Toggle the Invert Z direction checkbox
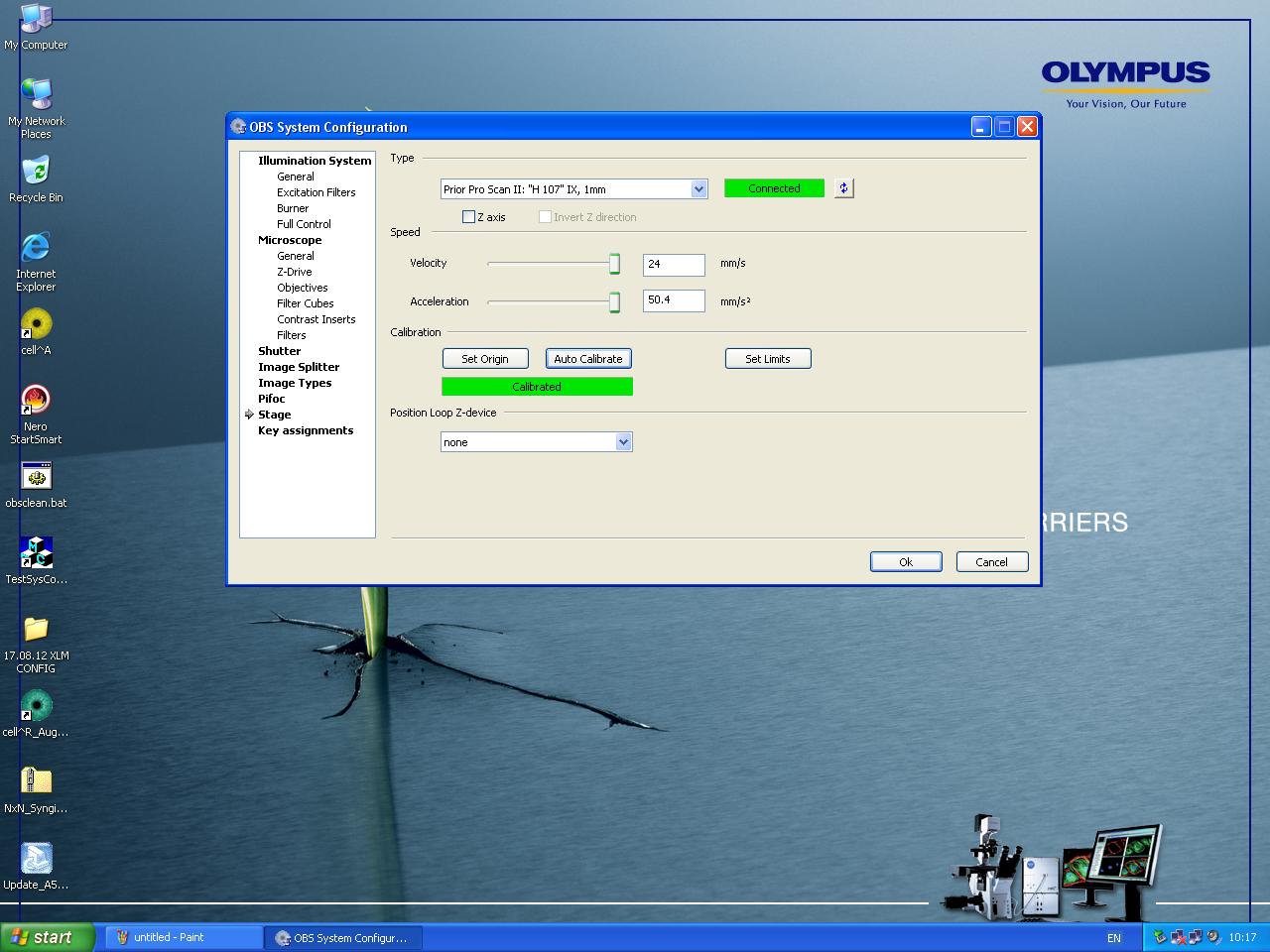 545,216
